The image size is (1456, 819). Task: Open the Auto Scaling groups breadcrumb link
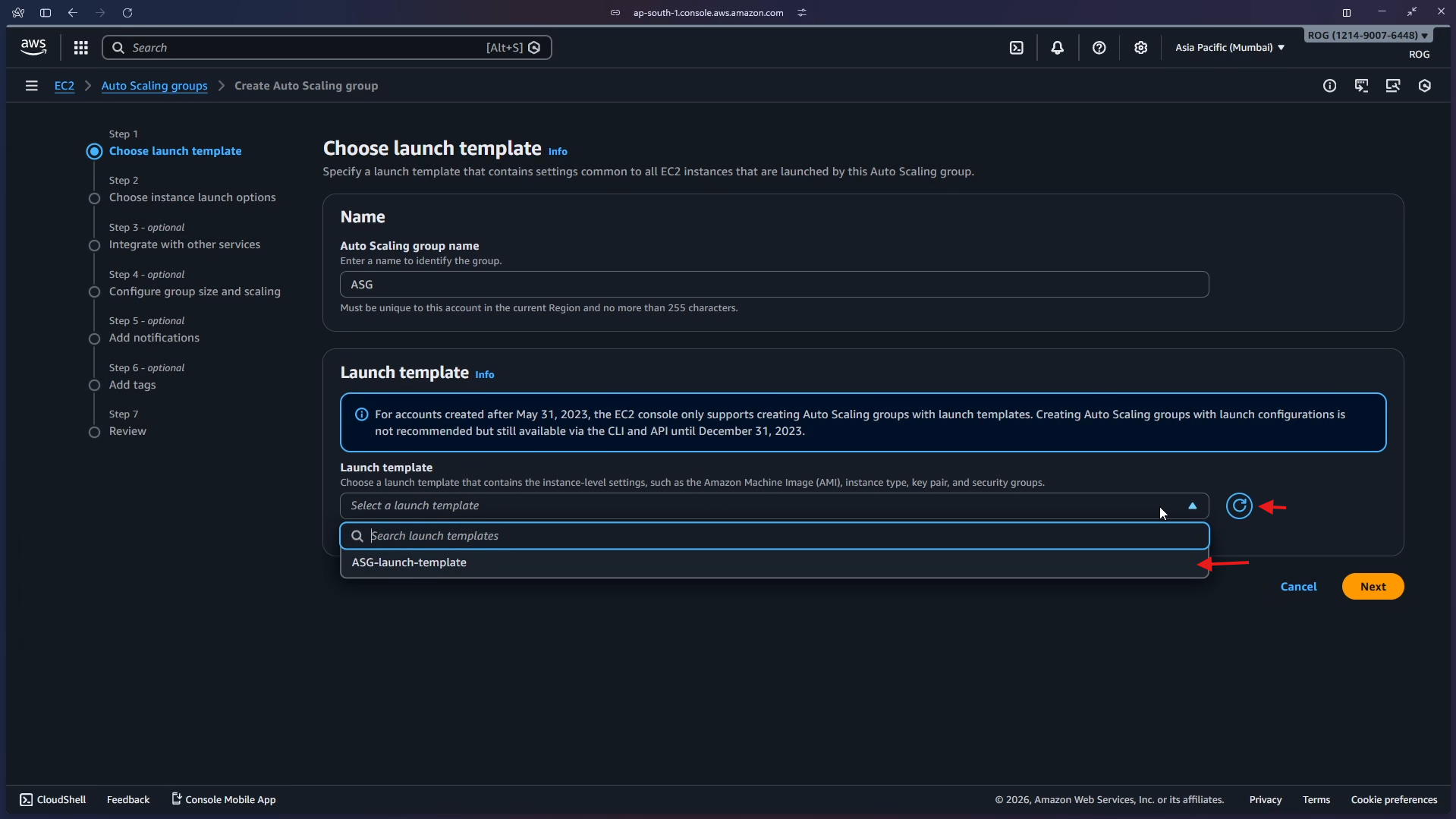154,86
